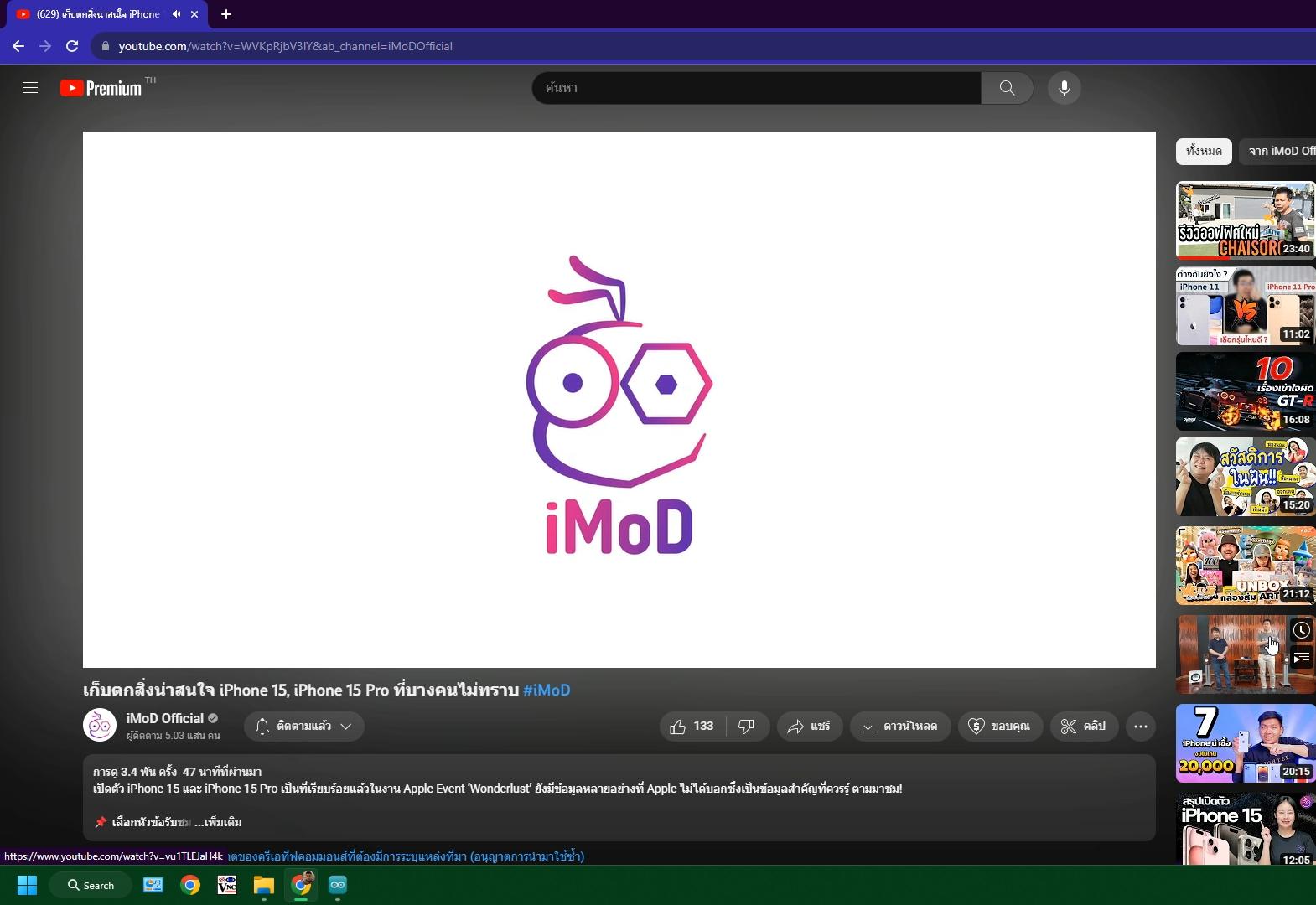The width and height of the screenshot is (1316, 905).
Task: View site info lock icon
Action: coord(106,46)
